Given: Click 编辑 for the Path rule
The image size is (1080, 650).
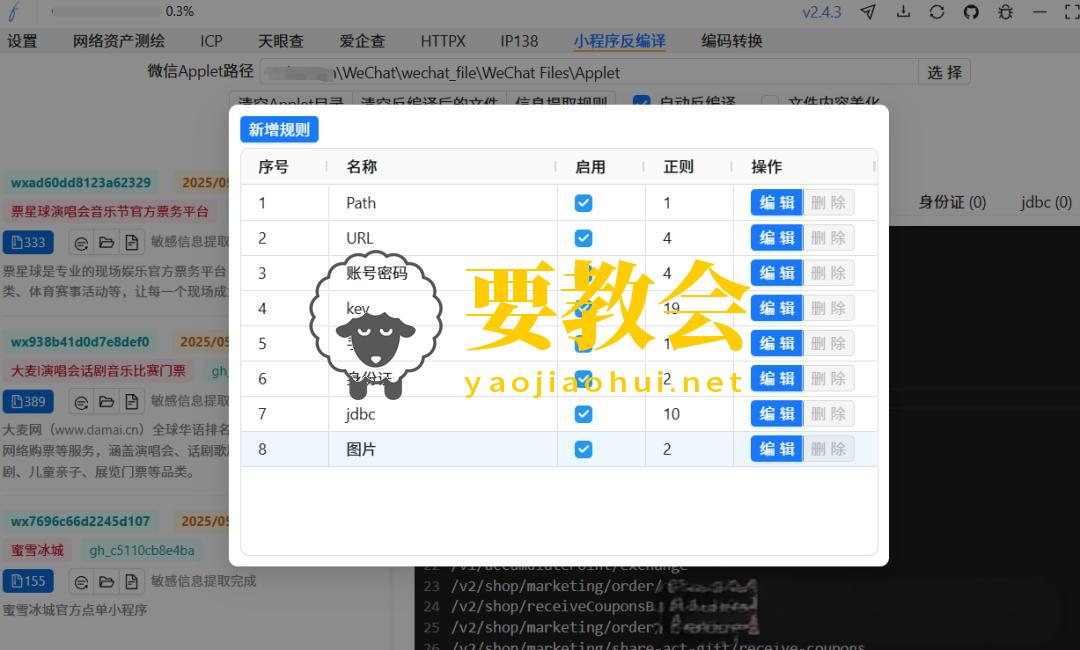Looking at the screenshot, I should point(777,202).
